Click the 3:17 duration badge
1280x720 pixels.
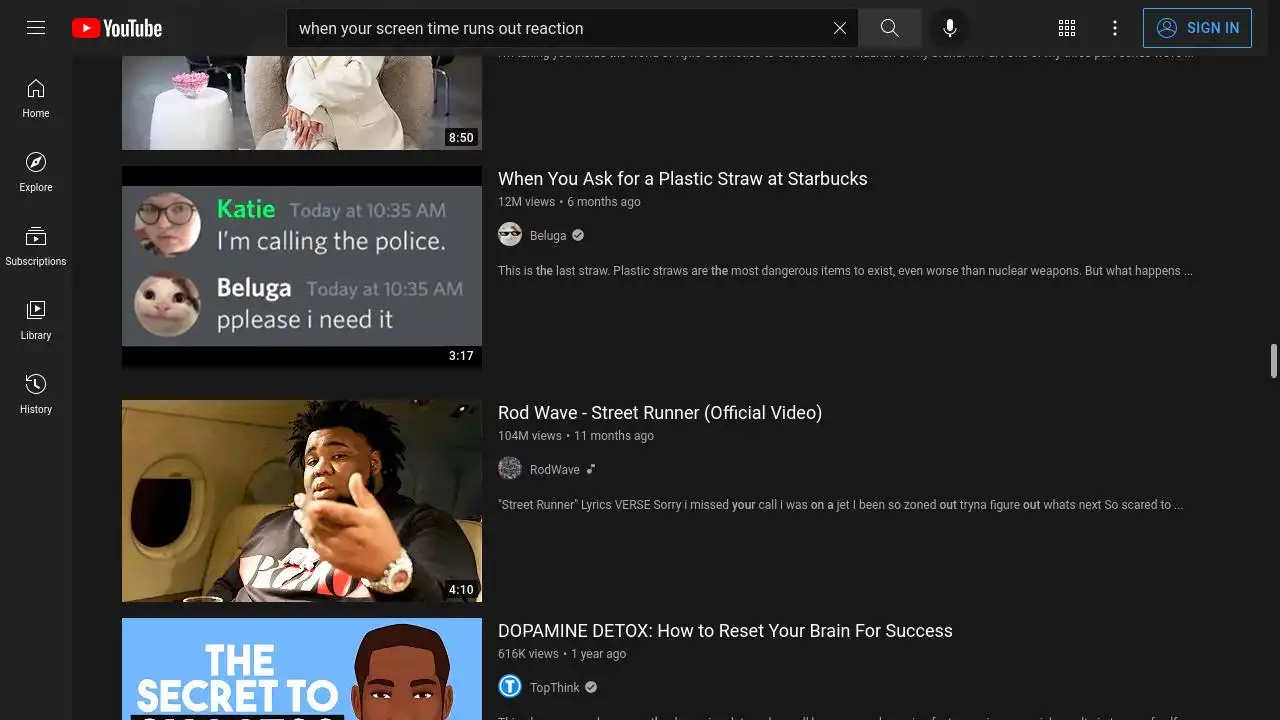[461, 356]
